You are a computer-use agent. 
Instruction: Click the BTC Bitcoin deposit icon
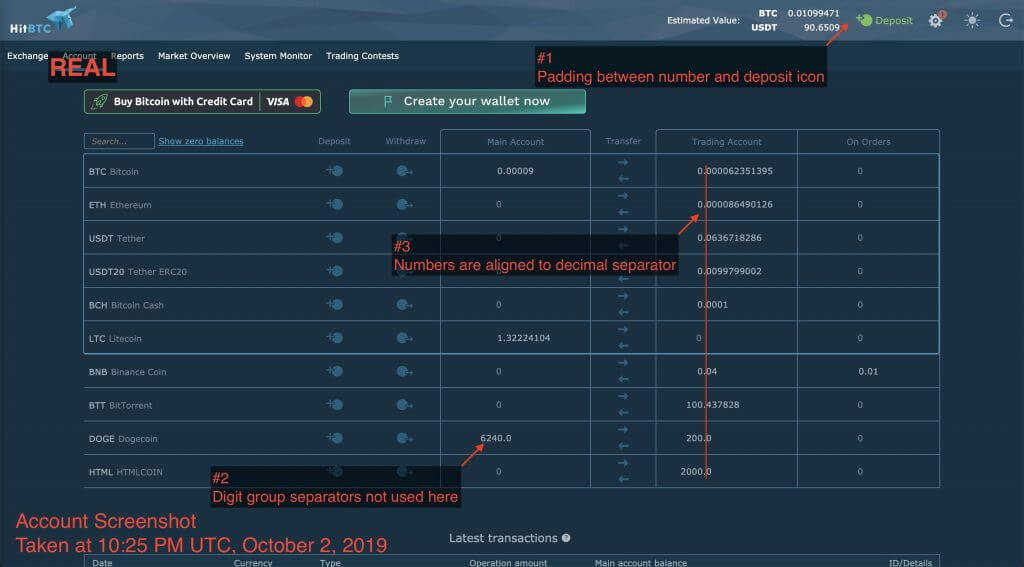pyautogui.click(x=334, y=171)
